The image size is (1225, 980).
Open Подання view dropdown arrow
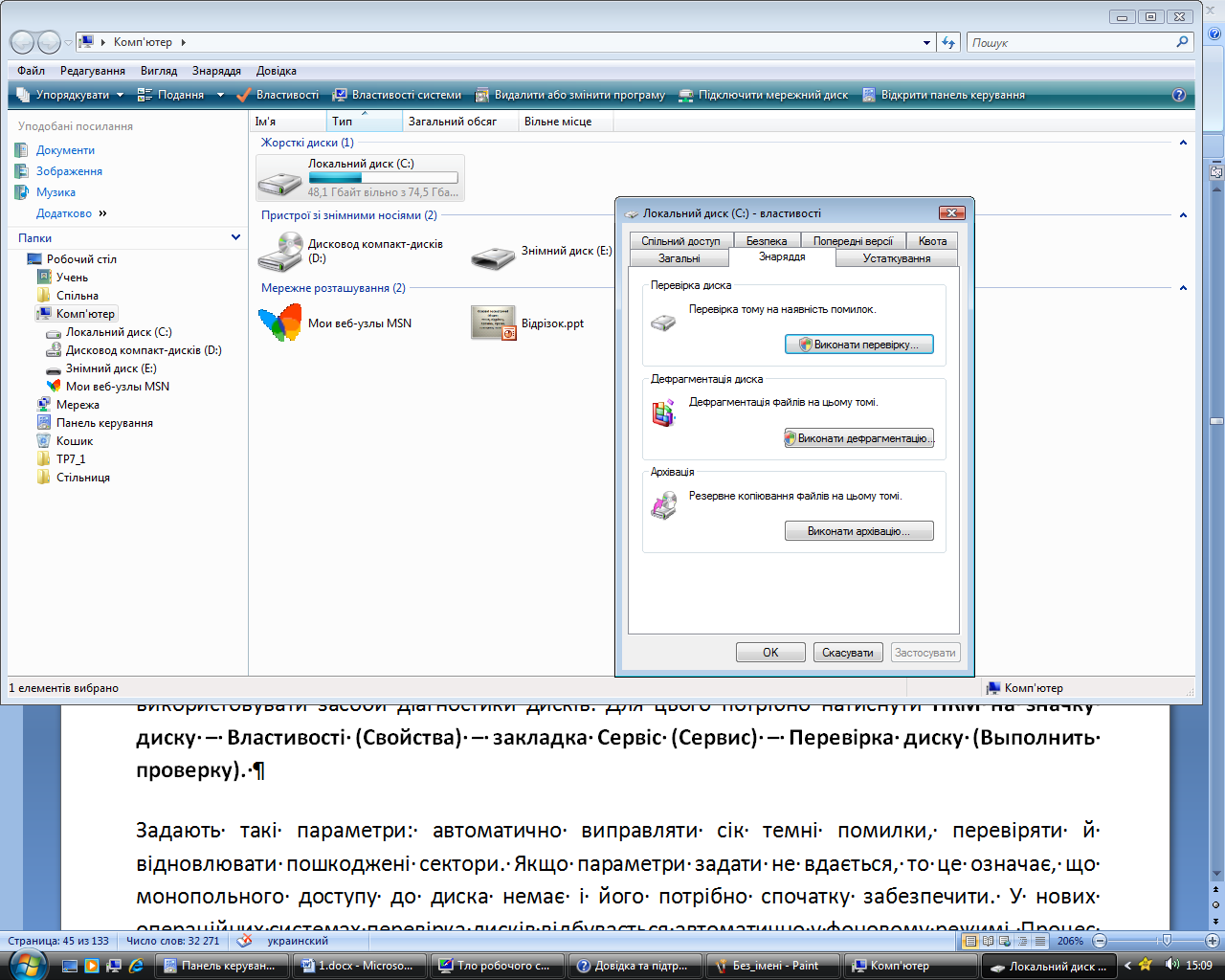tap(220, 95)
